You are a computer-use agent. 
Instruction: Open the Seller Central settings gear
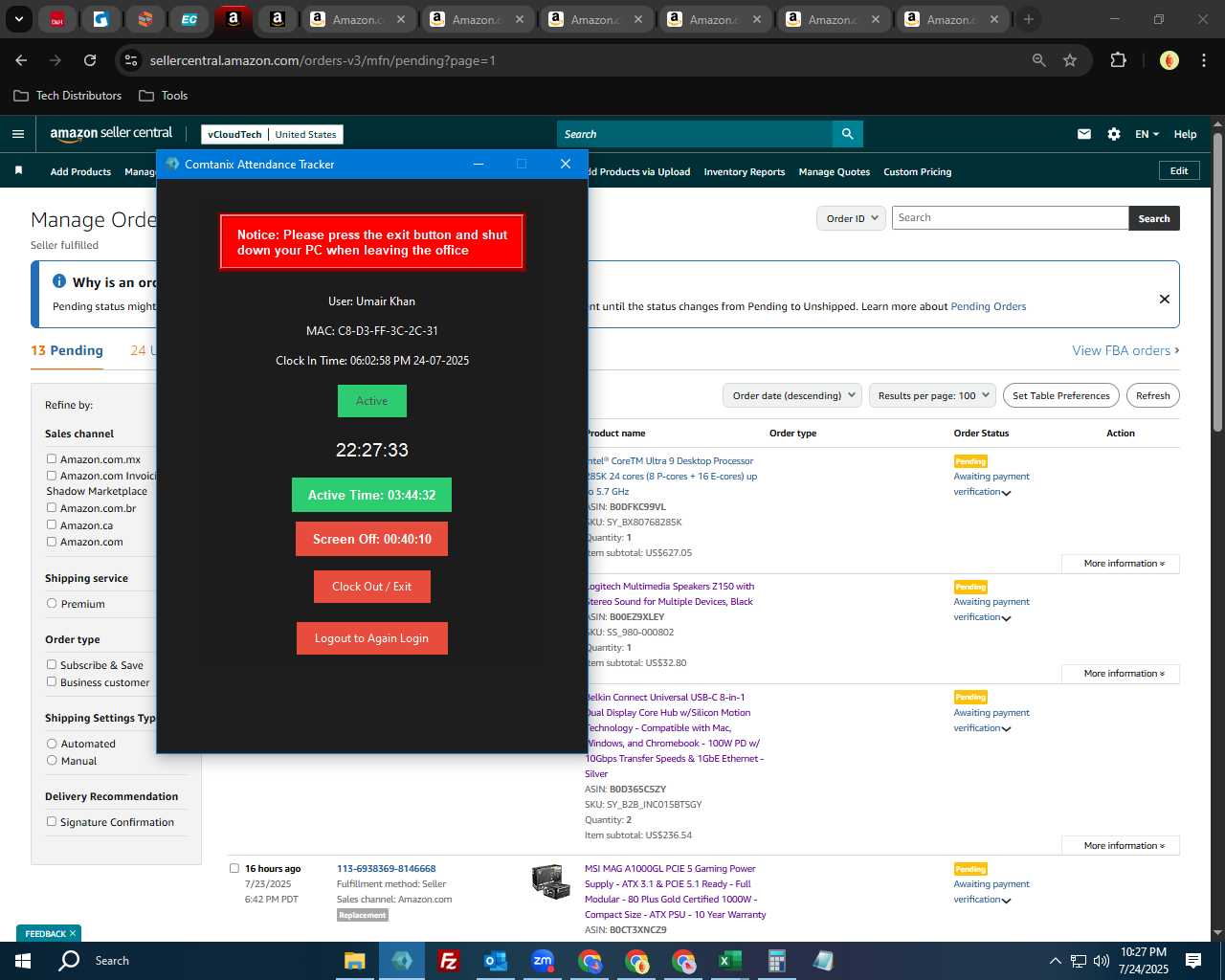pos(1114,134)
